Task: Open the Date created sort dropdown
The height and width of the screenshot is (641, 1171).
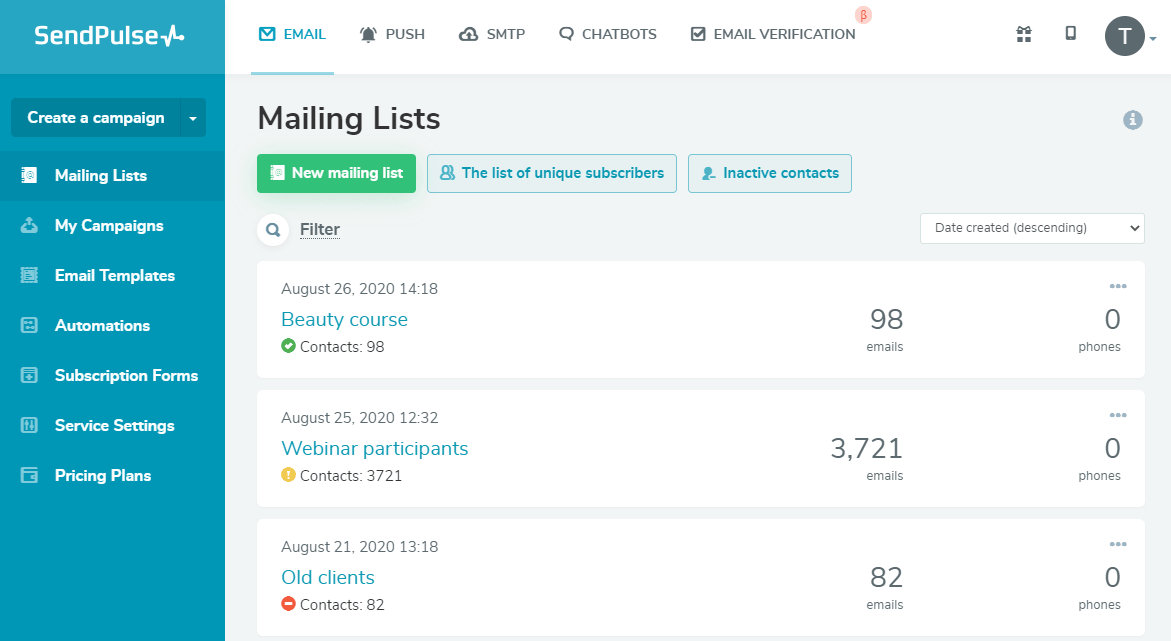Action: (1031, 228)
